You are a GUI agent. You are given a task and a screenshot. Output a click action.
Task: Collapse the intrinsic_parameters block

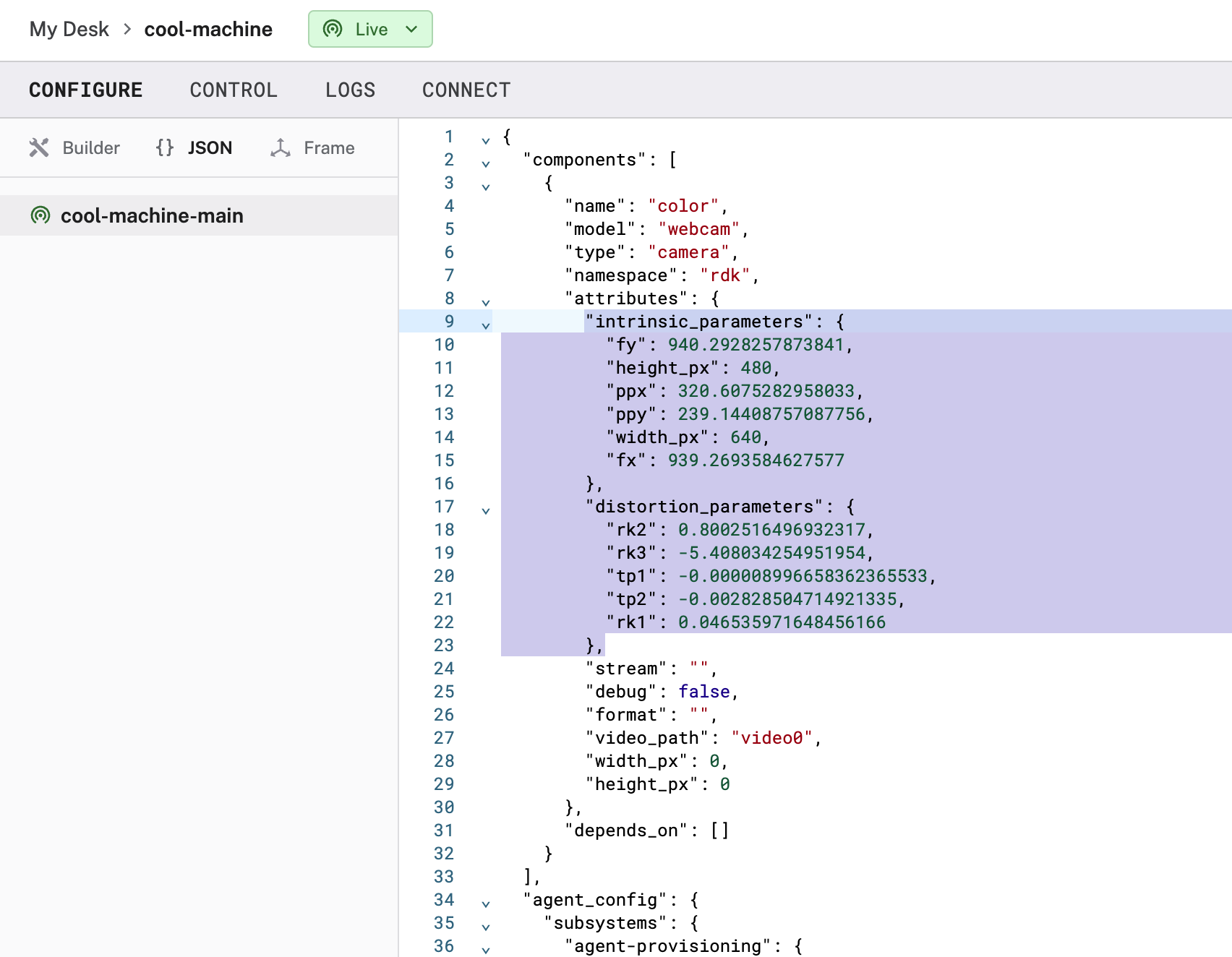486,325
